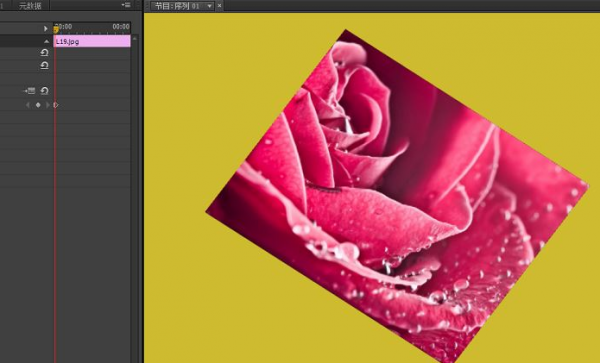Click the show/hide timeline view arrow
The image size is (600, 363).
(46, 28)
